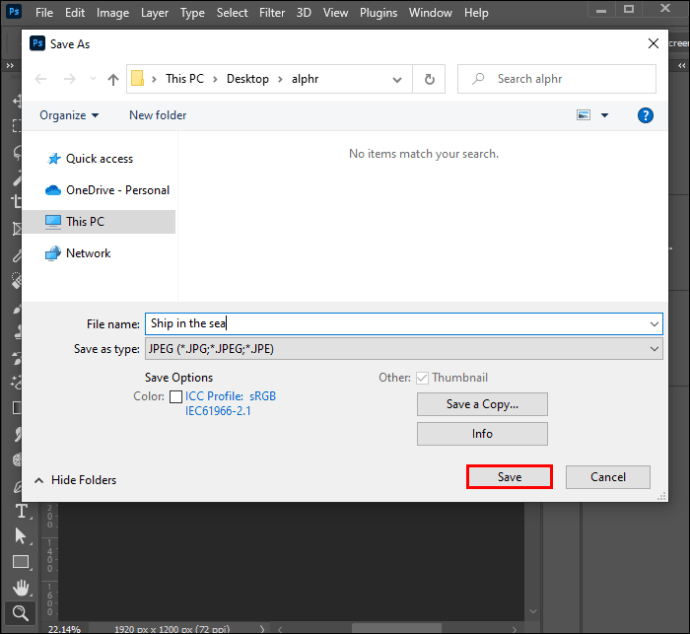The image size is (690, 634).
Task: Select the Spot Healing Brush tool
Action: coord(17,281)
